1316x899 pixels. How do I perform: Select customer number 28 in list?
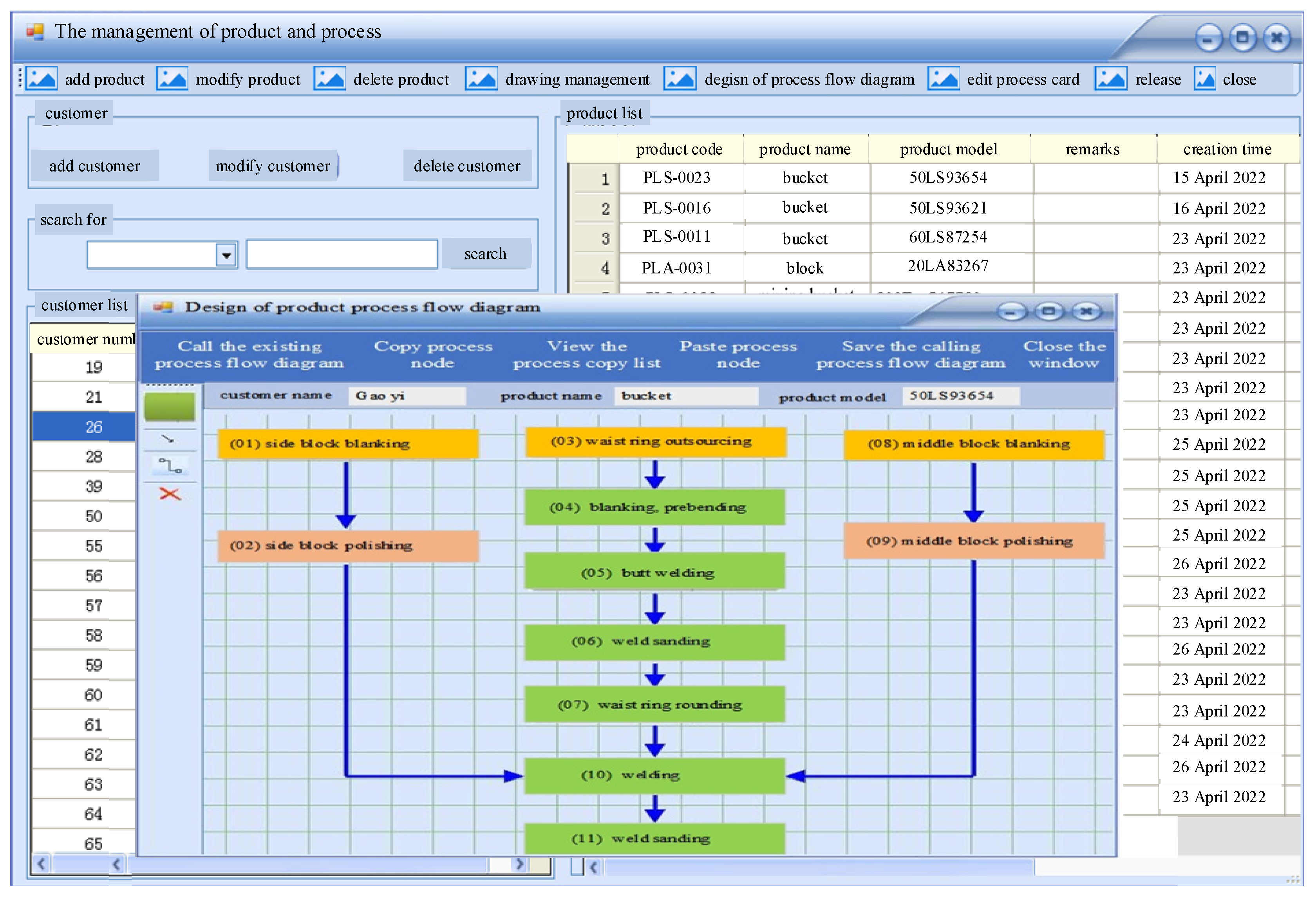click(94, 457)
